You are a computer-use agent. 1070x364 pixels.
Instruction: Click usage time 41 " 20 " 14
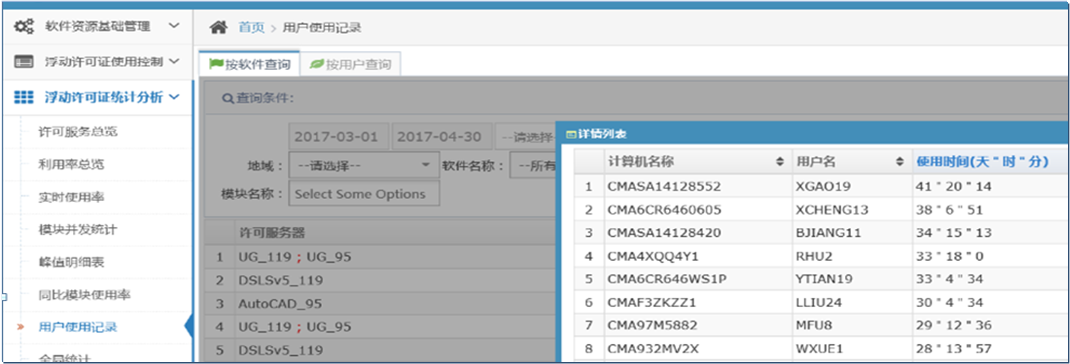[x=954, y=186]
